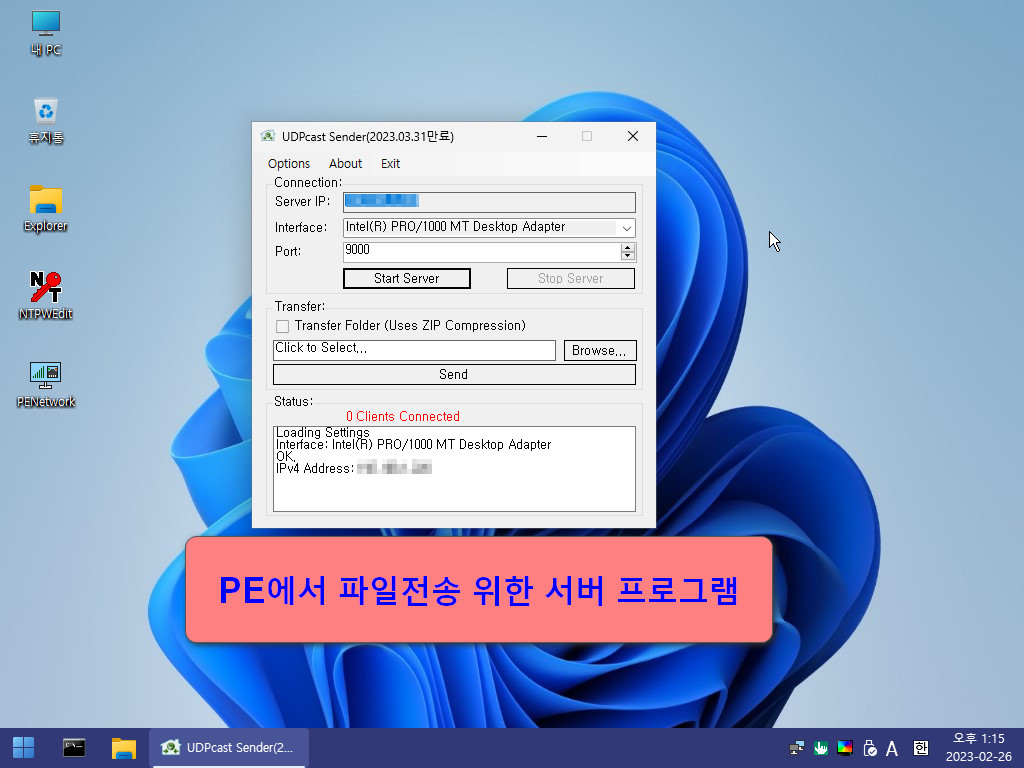Click the UDPcast Sender title bar icon
The image size is (1024, 768).
click(x=268, y=136)
